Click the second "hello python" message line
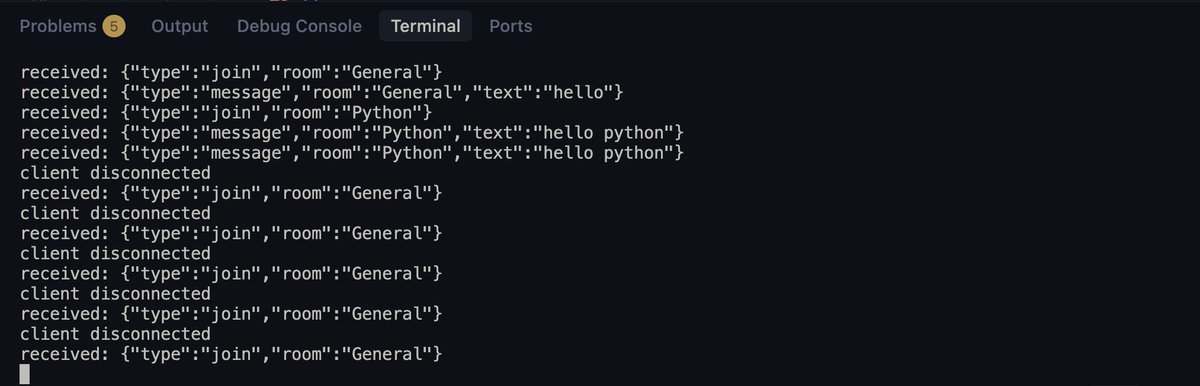This screenshot has width=1200, height=386. (x=352, y=152)
